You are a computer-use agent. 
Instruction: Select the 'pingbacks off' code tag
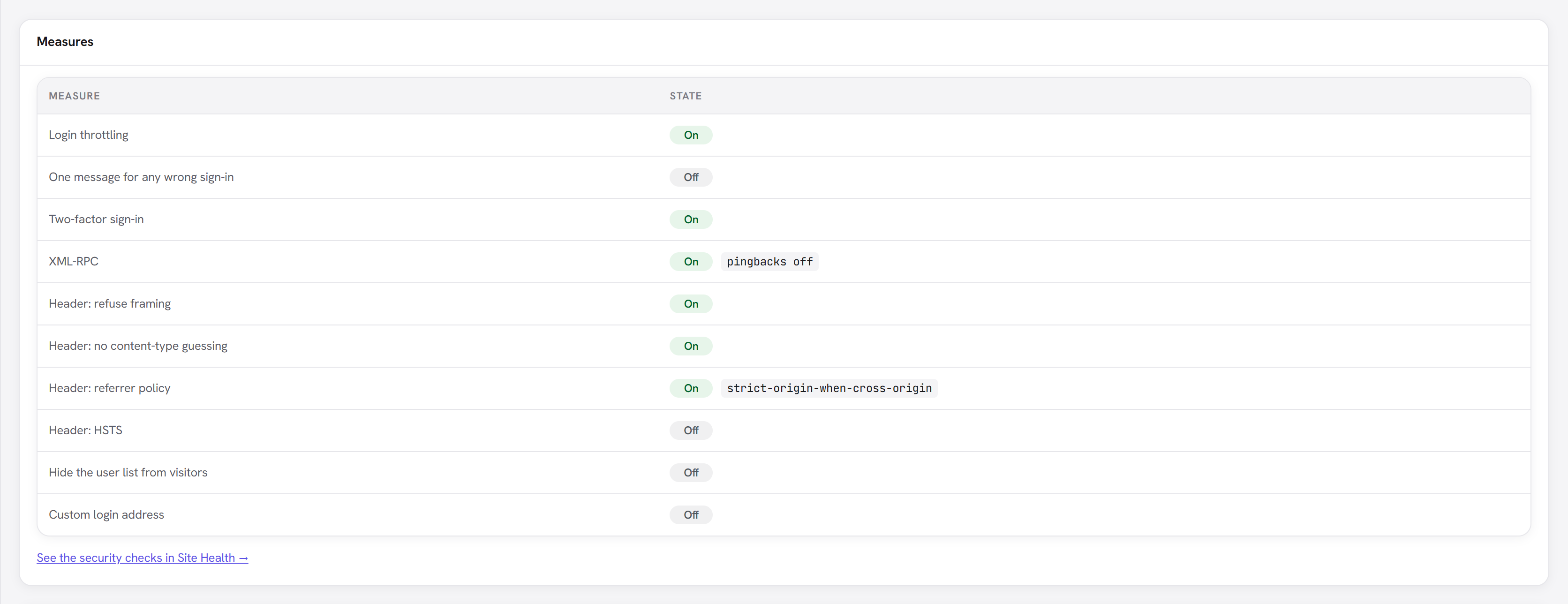pyautogui.click(x=769, y=261)
